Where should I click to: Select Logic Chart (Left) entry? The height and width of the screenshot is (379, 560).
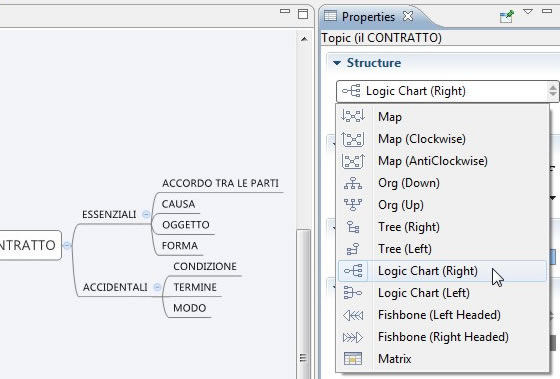442,293
